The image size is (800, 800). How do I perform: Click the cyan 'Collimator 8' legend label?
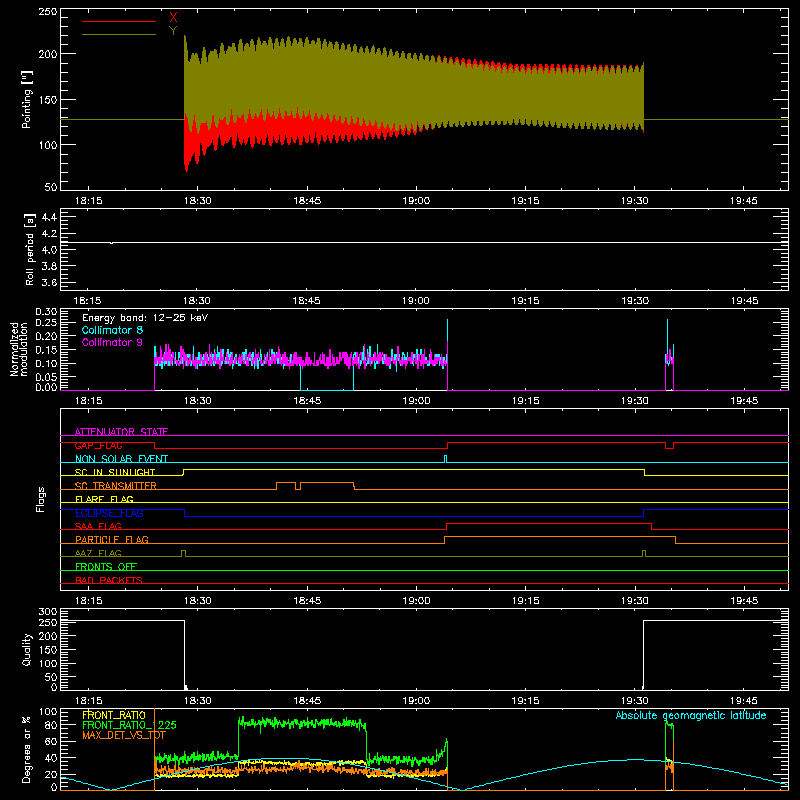[x=112, y=330]
